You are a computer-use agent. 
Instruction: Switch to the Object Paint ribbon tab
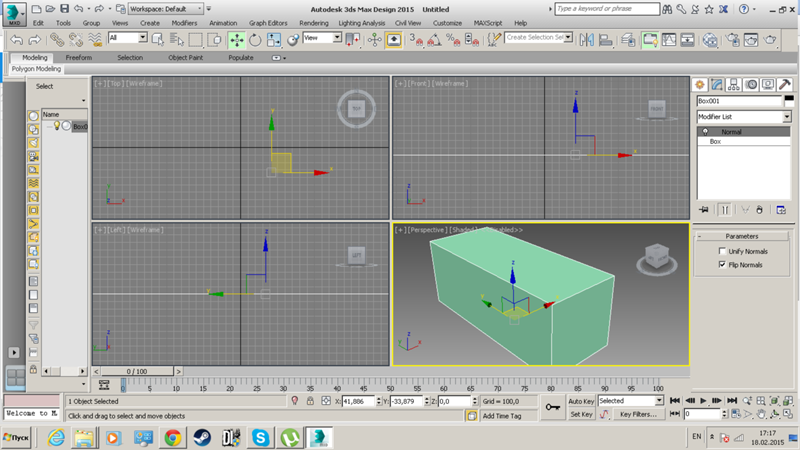tap(186, 58)
